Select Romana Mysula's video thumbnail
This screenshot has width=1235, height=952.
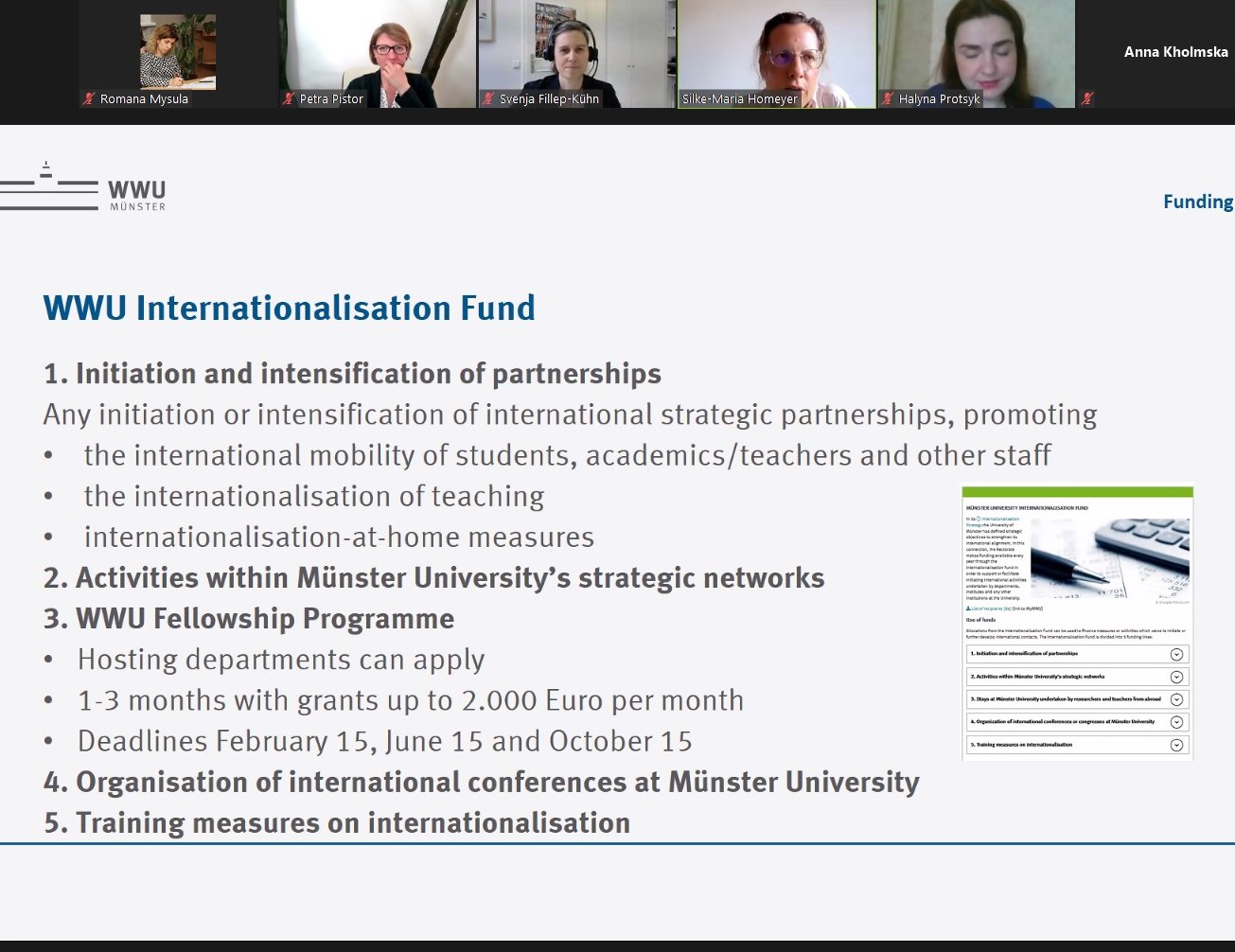coord(178,52)
